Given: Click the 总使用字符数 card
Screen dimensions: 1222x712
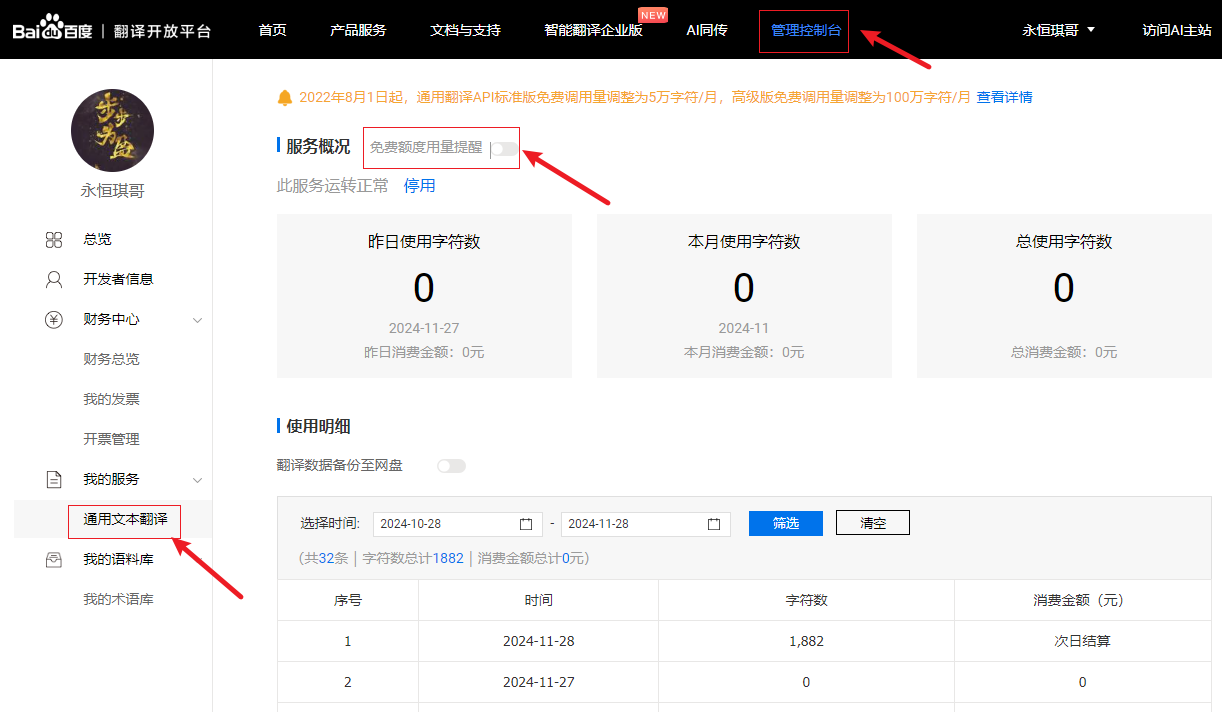Looking at the screenshot, I should click(x=1064, y=296).
